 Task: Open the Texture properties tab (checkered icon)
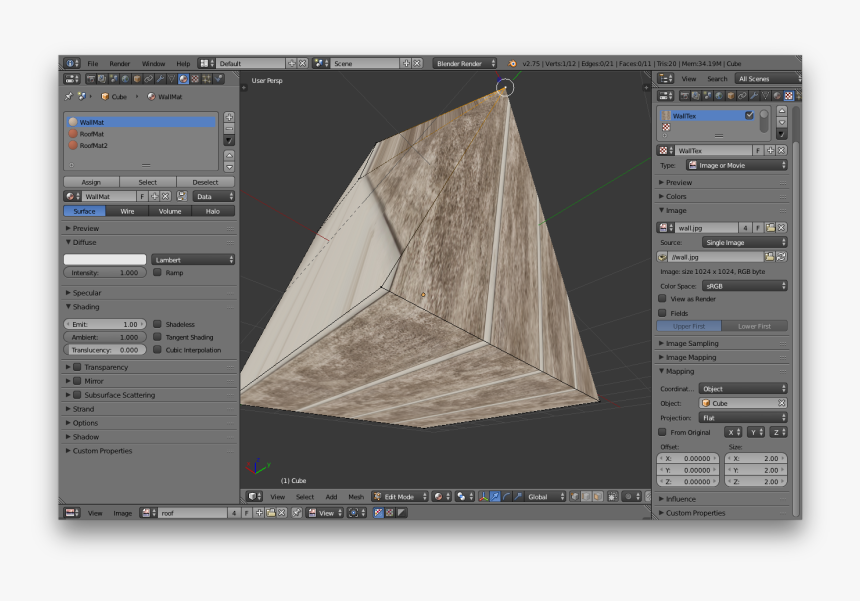click(x=788, y=95)
